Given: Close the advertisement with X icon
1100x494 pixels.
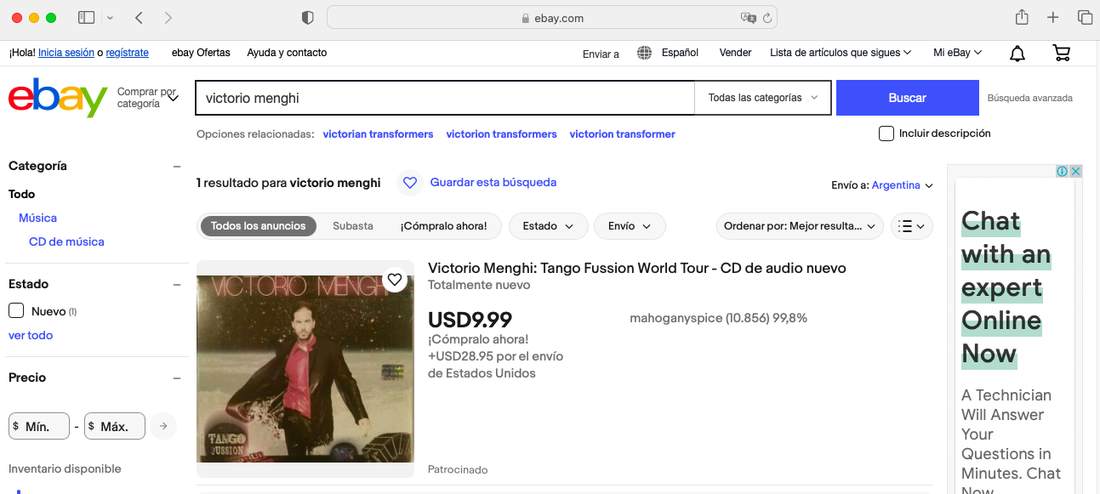Looking at the screenshot, I should tap(1075, 171).
